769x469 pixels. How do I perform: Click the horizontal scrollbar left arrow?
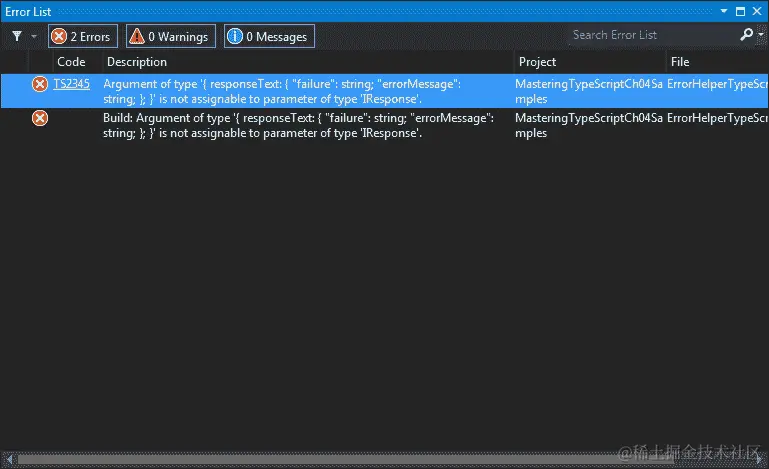pyautogui.click(x=9, y=460)
